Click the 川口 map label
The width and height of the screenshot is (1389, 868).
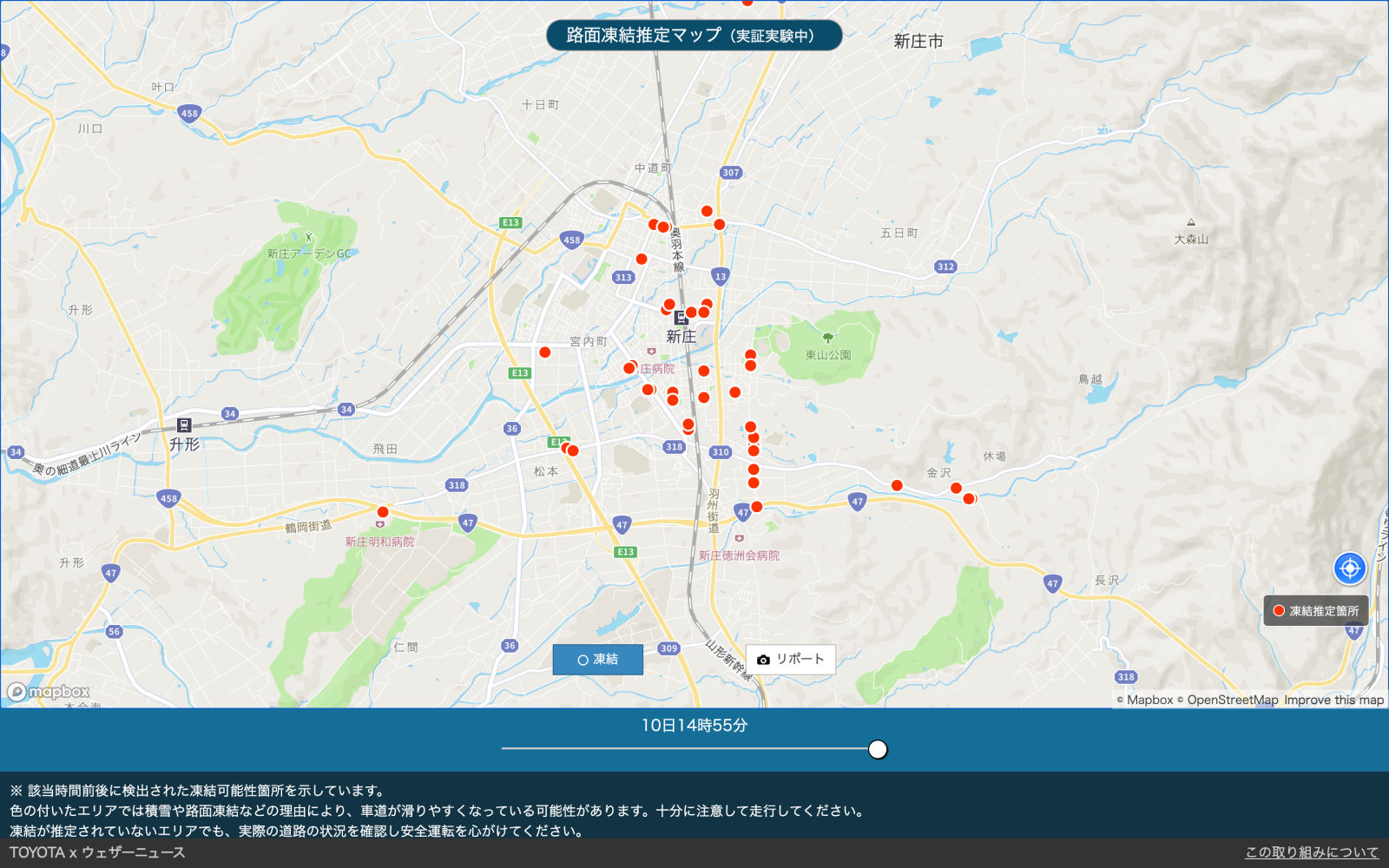(x=90, y=128)
